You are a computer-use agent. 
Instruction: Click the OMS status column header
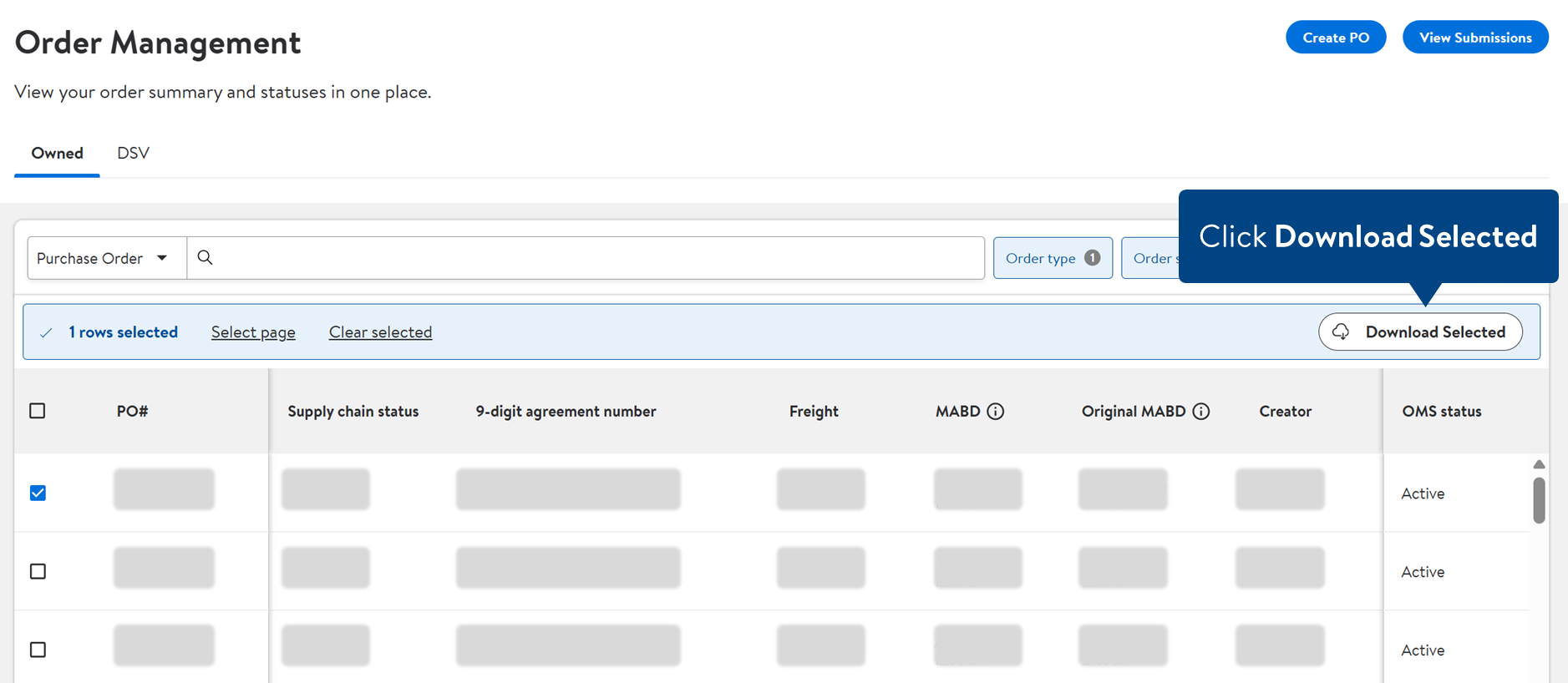[1441, 411]
